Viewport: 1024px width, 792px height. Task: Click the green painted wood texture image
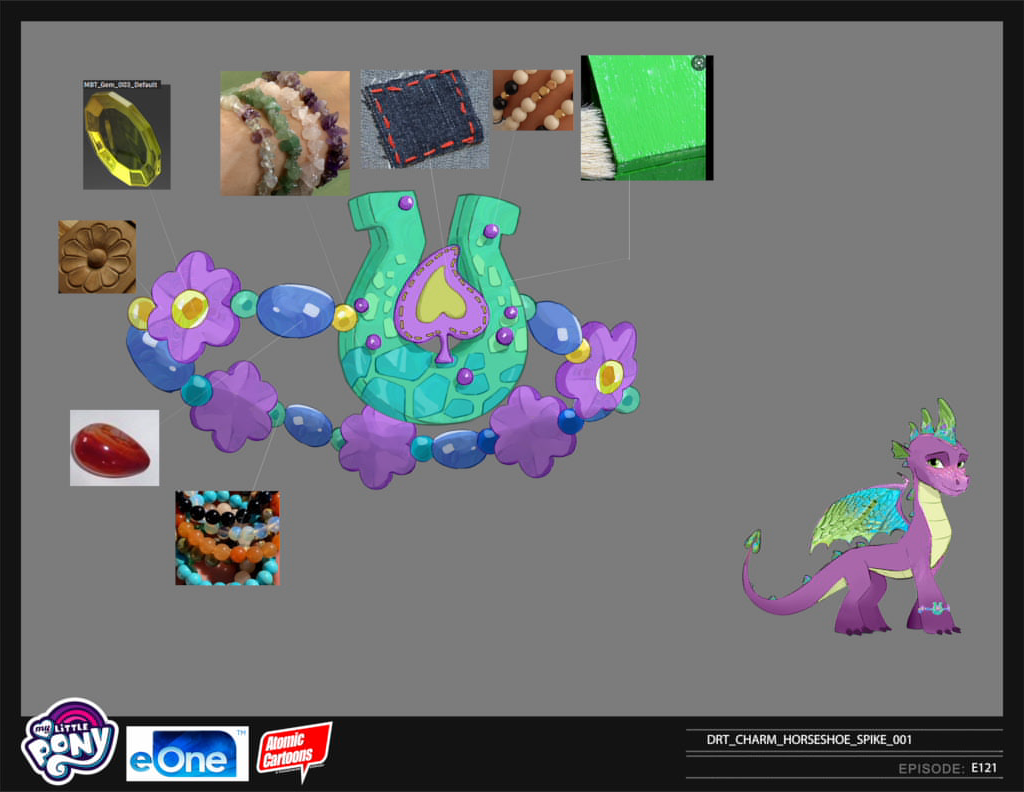(x=644, y=118)
